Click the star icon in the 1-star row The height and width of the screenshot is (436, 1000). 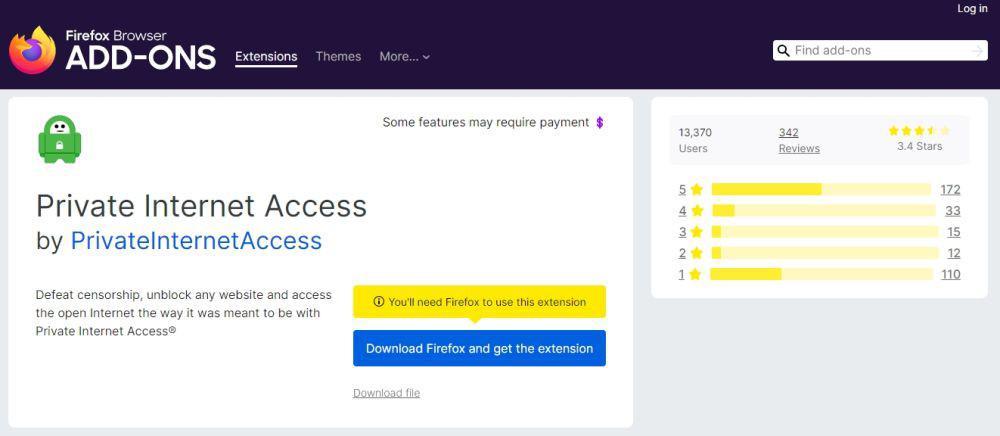[x=695, y=274]
